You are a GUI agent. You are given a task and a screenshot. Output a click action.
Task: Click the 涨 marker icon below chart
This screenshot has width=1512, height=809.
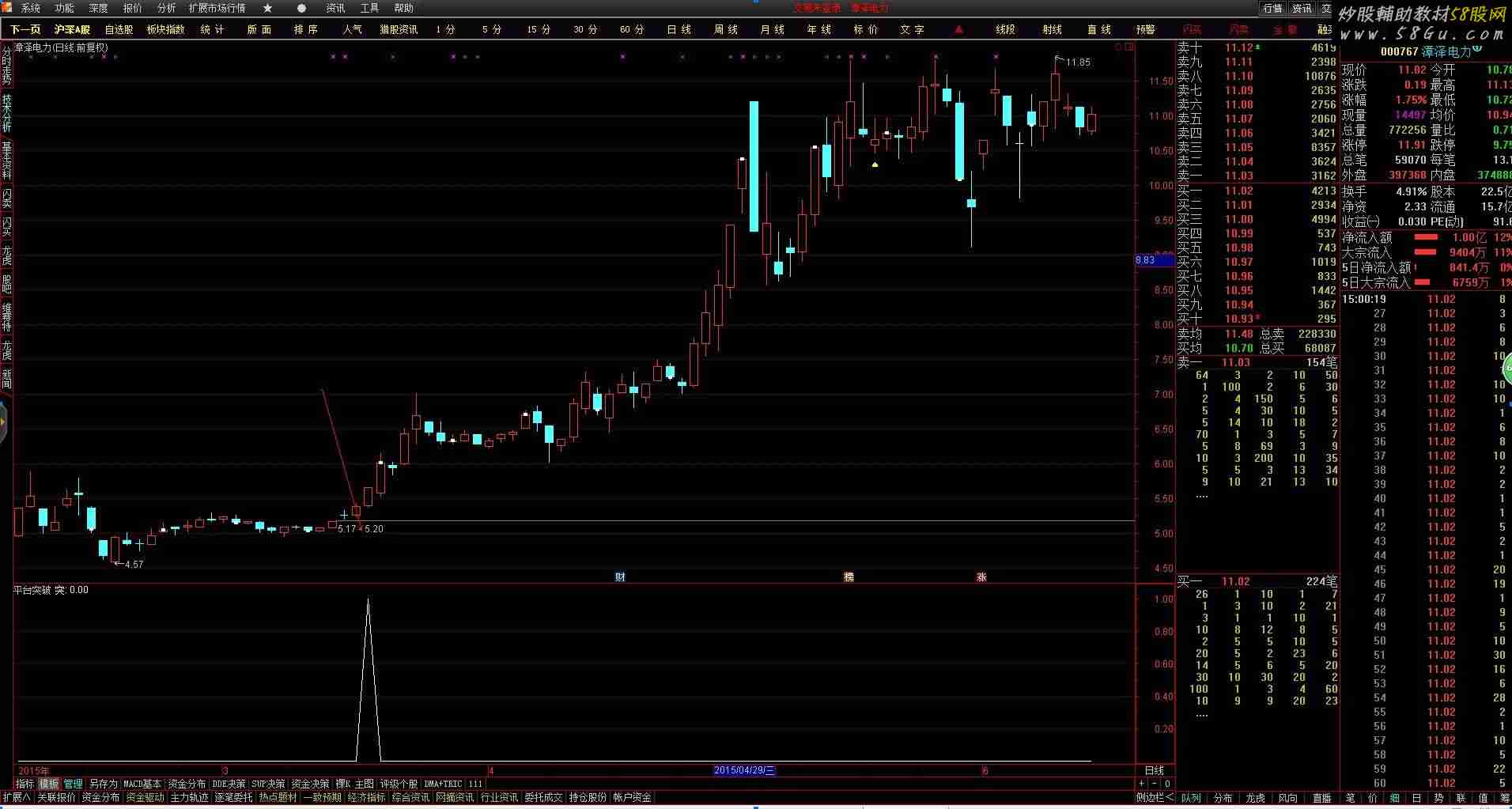981,577
